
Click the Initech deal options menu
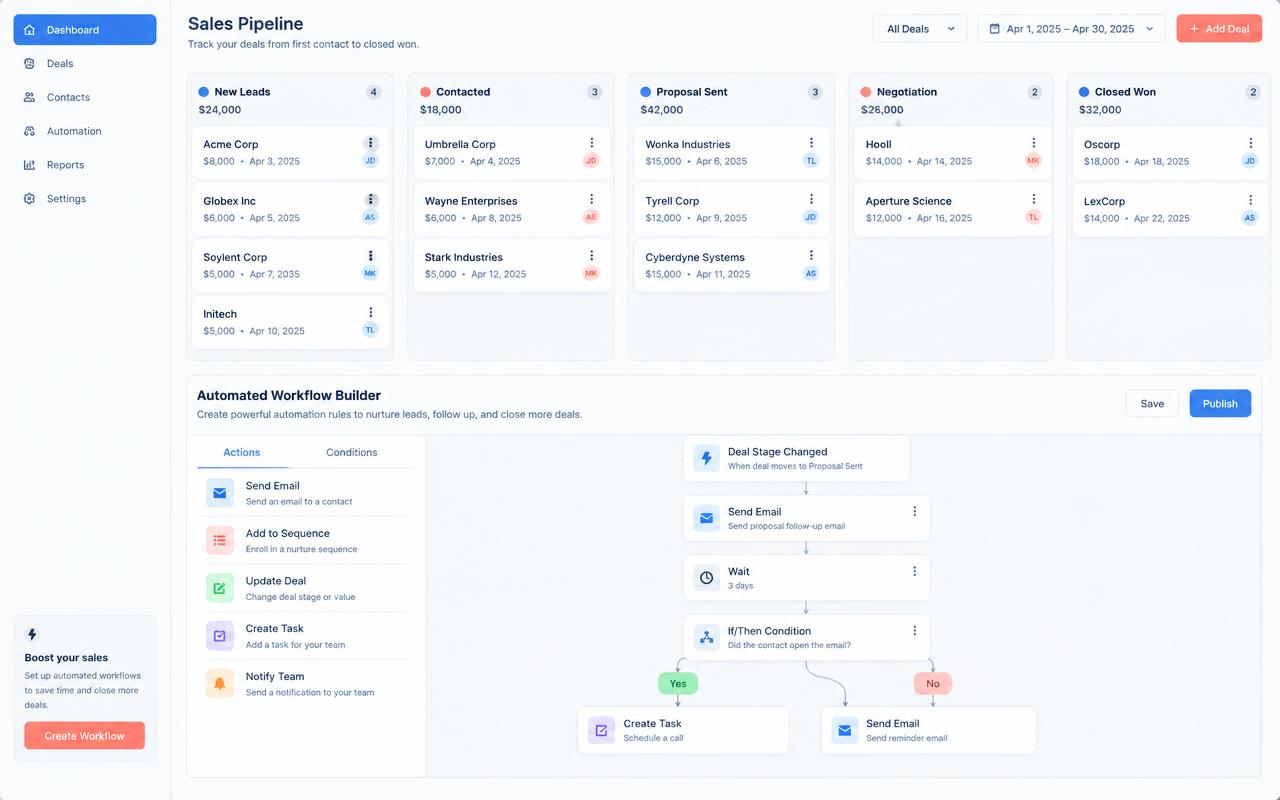pyautogui.click(x=371, y=313)
